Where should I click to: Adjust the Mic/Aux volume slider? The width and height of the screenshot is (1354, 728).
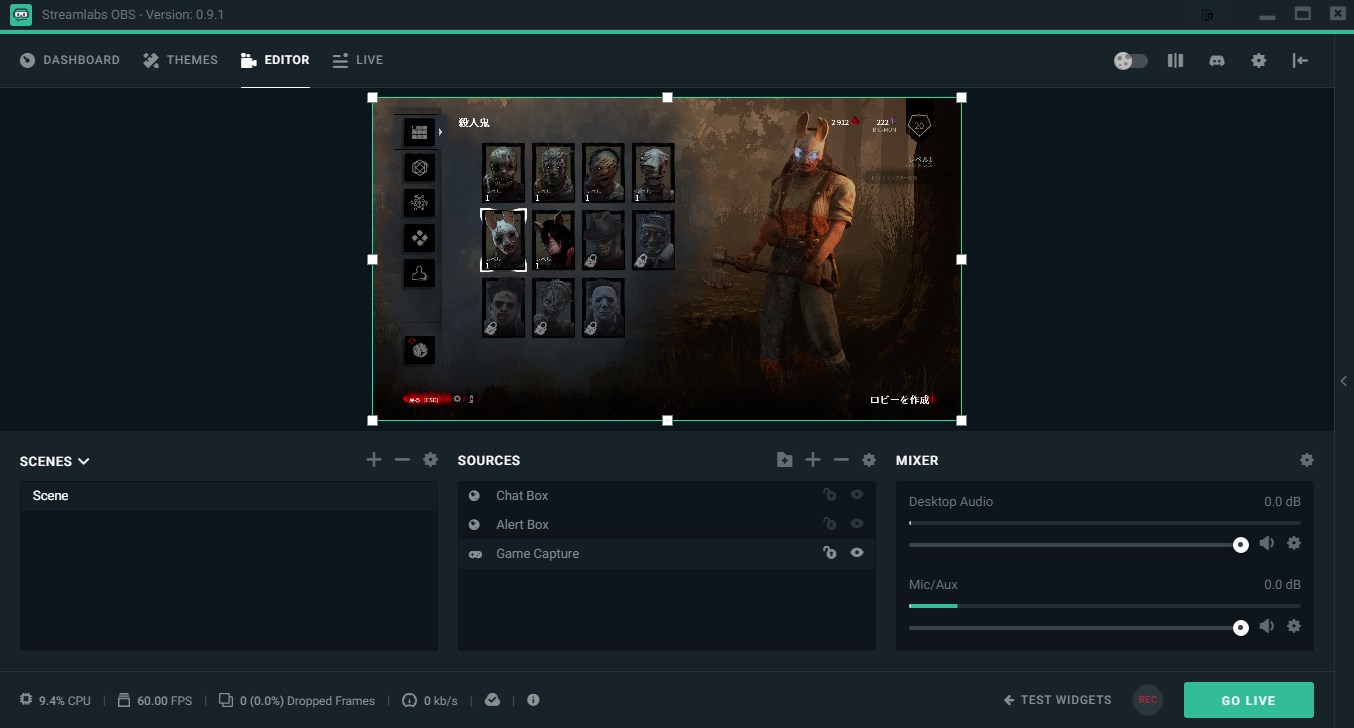(x=1079, y=628)
